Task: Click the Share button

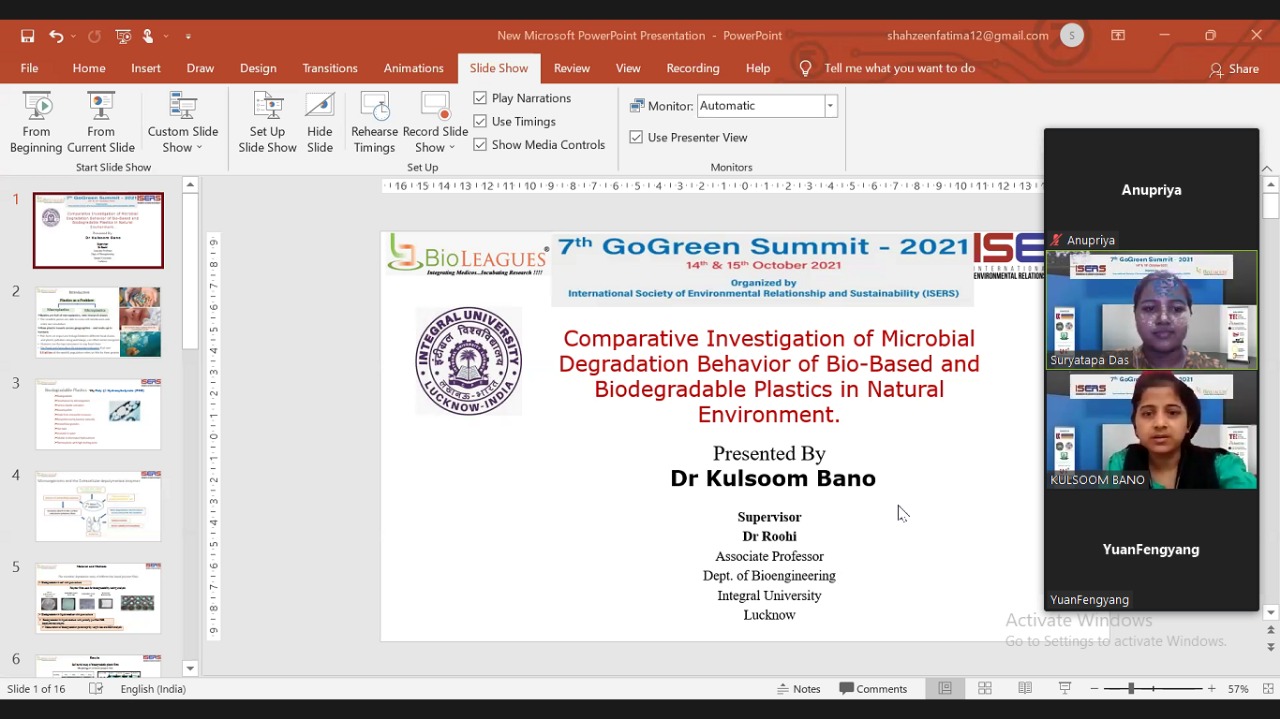Action: point(1234,69)
